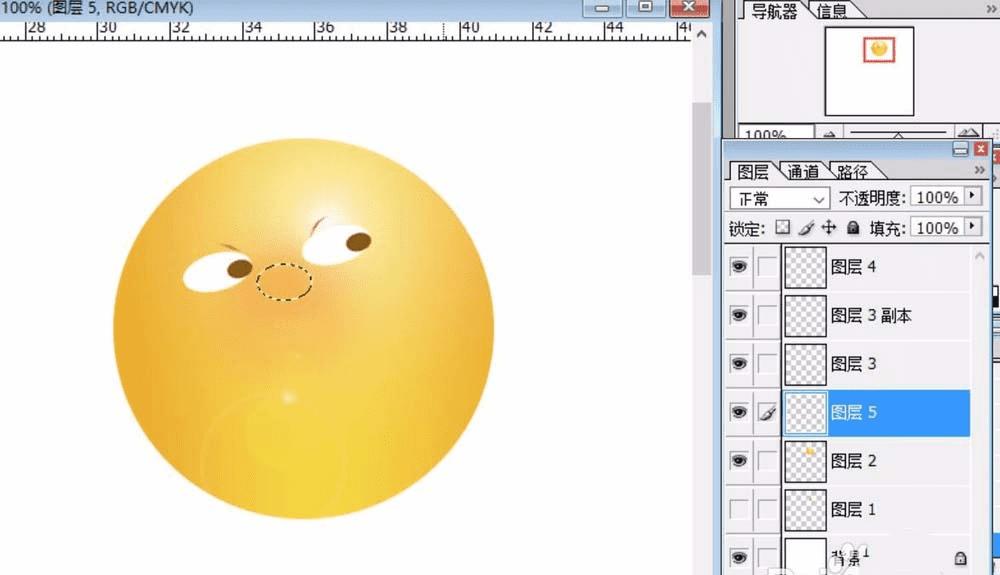Collapse the Layers panel with minimize icon
Image resolution: width=1000 pixels, height=575 pixels.
click(x=960, y=149)
